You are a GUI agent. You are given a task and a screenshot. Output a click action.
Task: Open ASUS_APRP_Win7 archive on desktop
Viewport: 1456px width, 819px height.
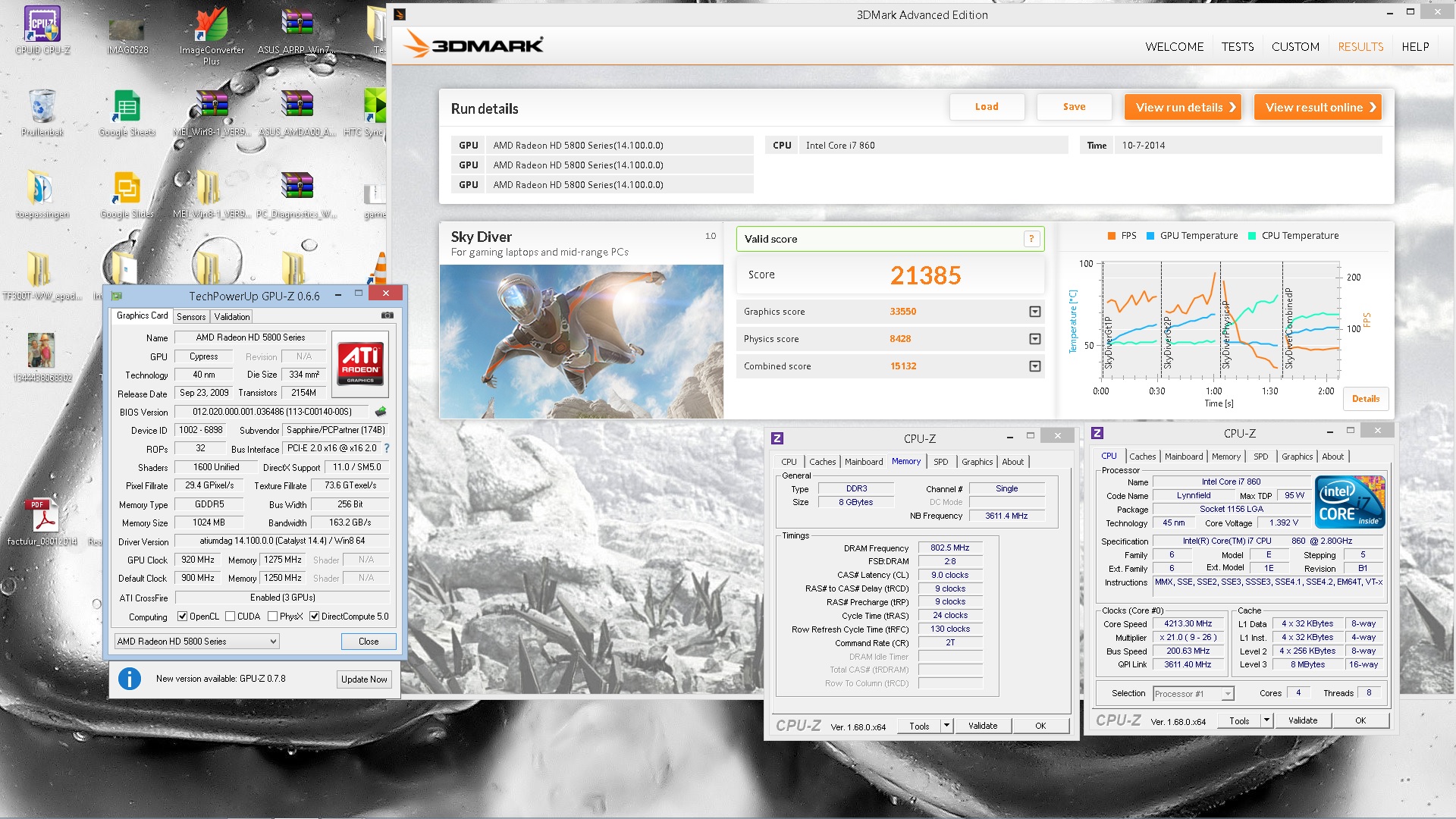(x=297, y=30)
